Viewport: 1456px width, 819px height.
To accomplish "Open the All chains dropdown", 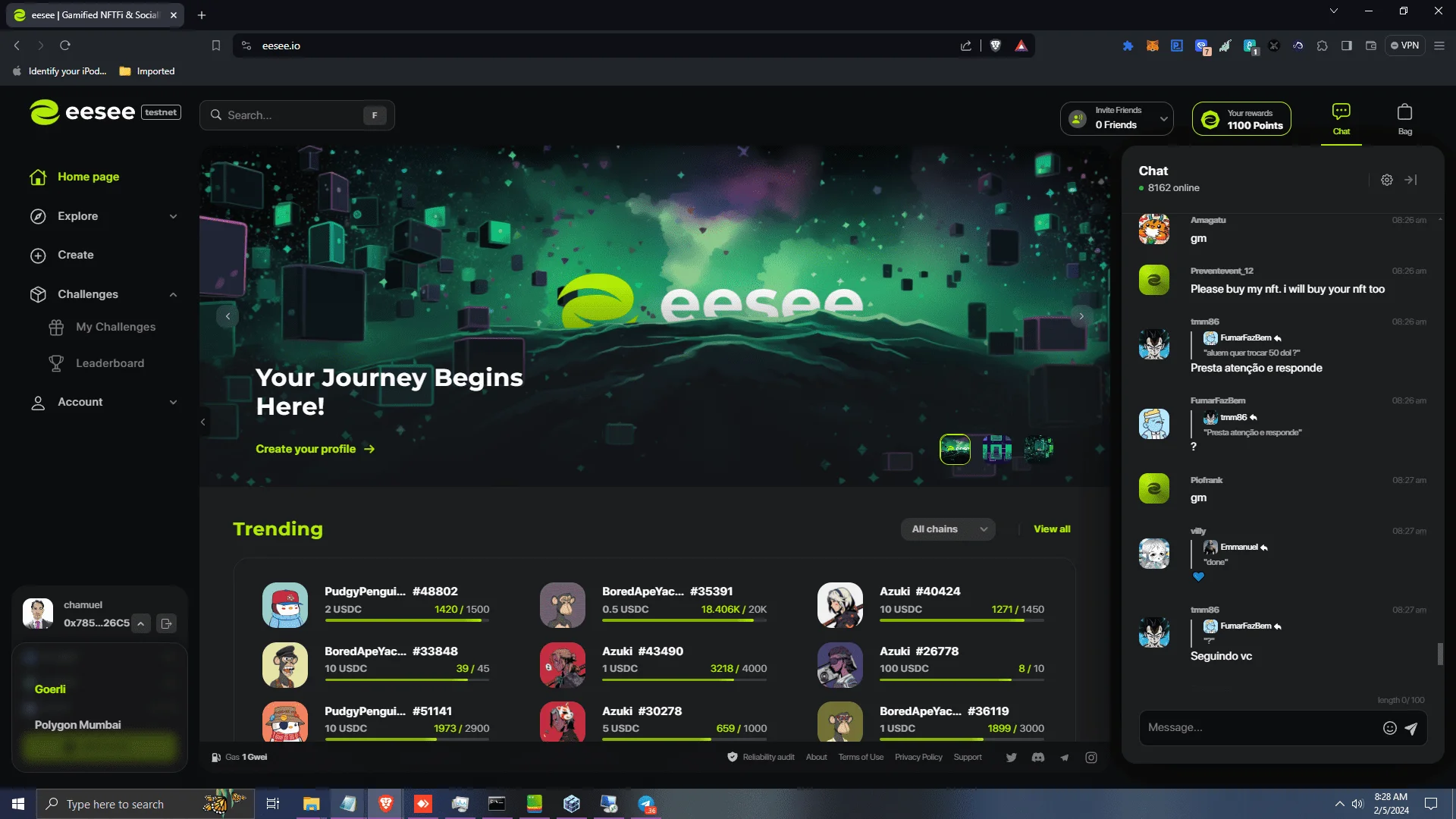I will pyautogui.click(x=948, y=529).
